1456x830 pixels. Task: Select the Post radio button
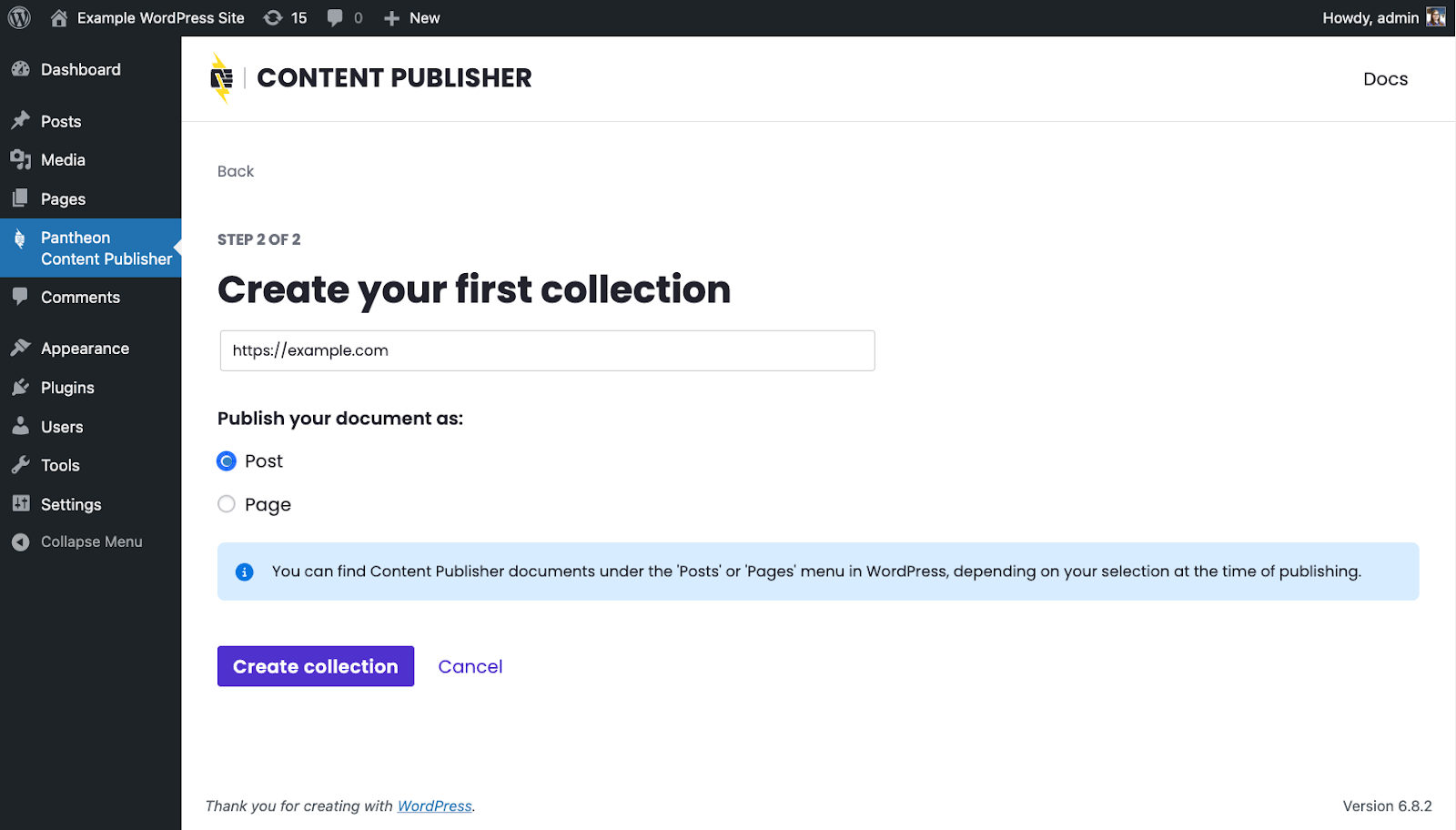coord(227,461)
